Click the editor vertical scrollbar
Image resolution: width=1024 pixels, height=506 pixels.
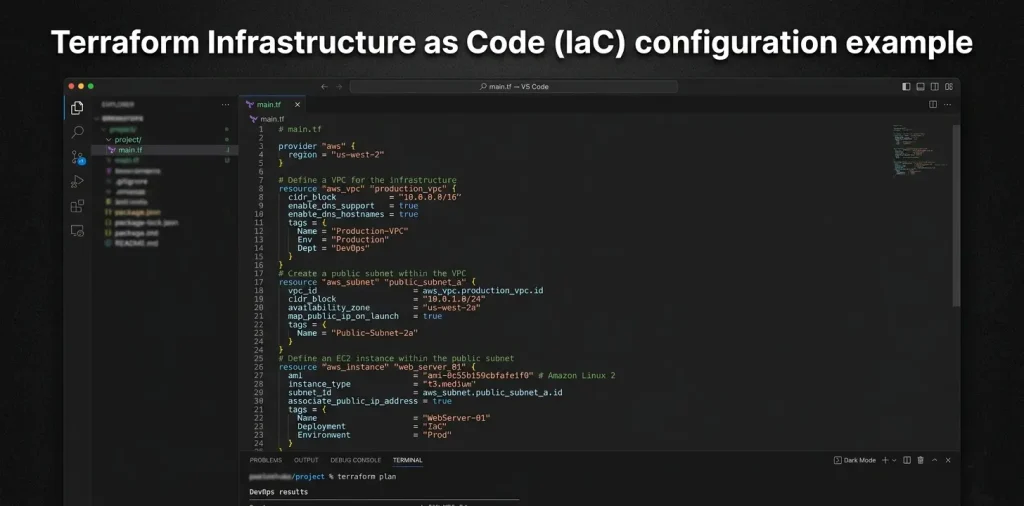(956, 215)
